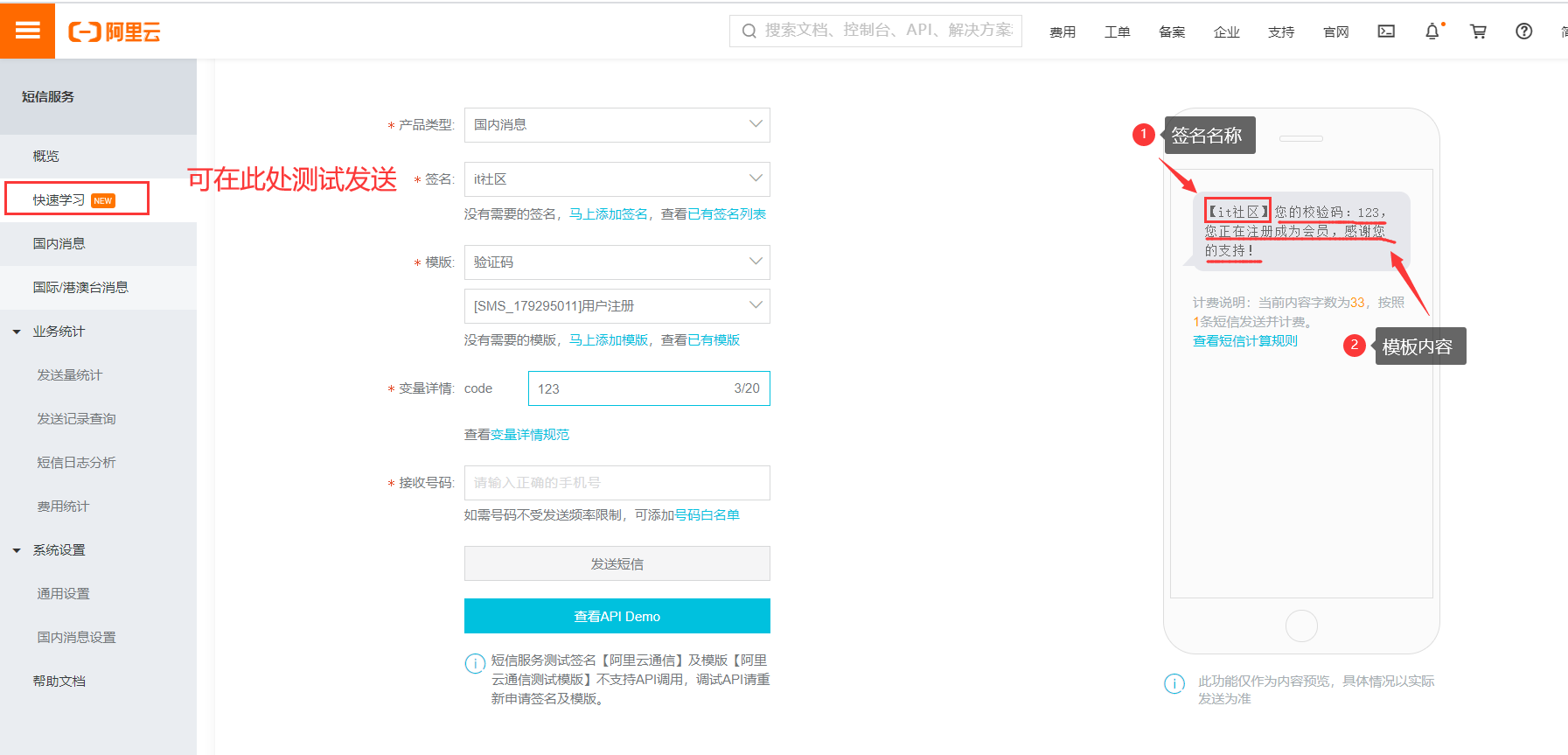Click the 号码白名单 link
This screenshot has width=1568, height=755.
(707, 515)
